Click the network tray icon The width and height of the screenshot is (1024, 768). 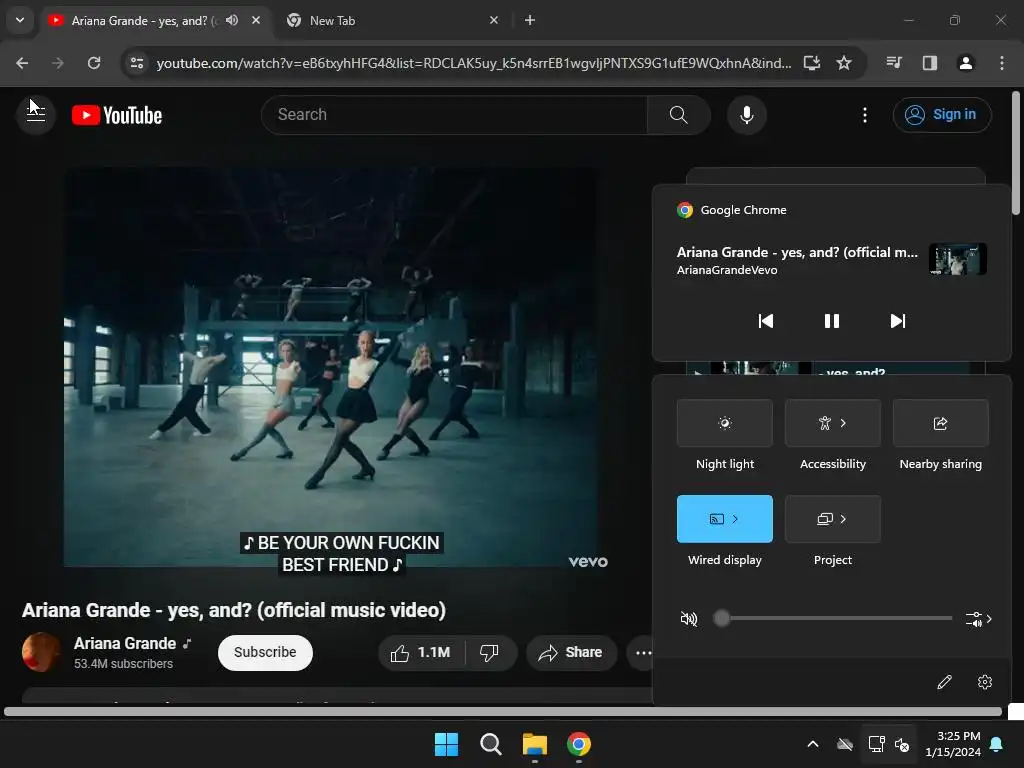876,744
